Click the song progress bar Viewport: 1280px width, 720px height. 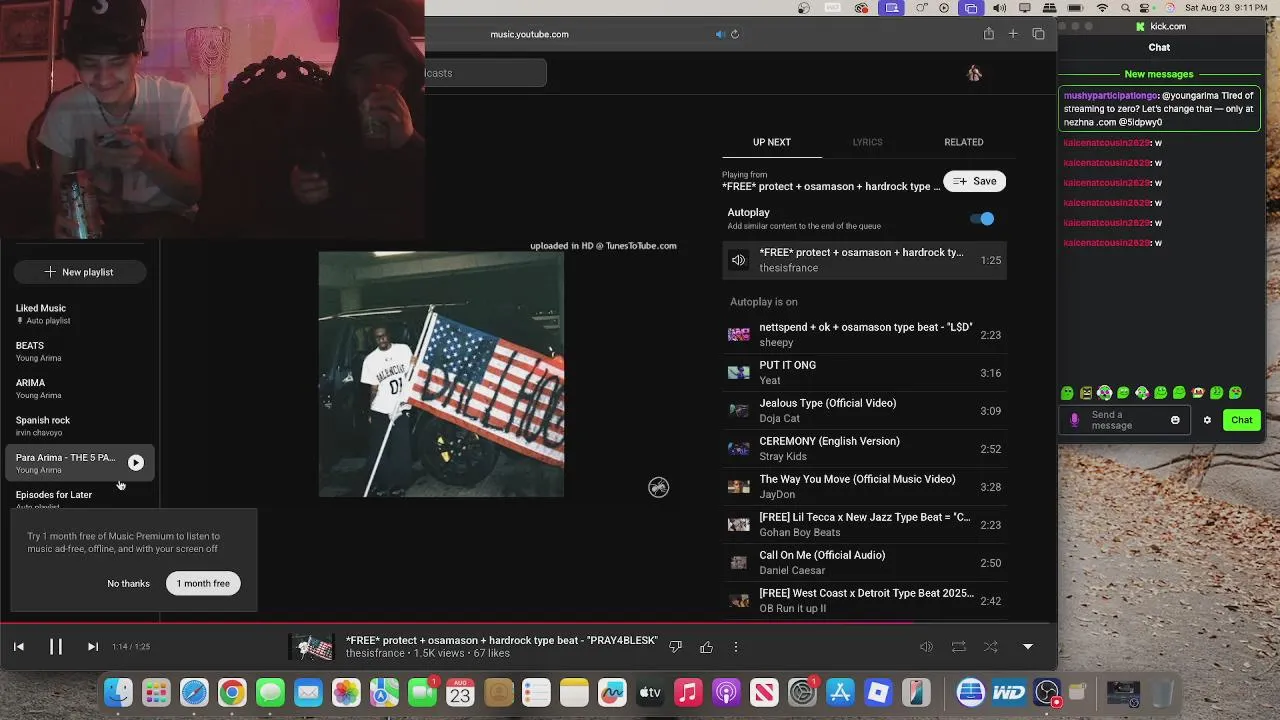(x=528, y=624)
